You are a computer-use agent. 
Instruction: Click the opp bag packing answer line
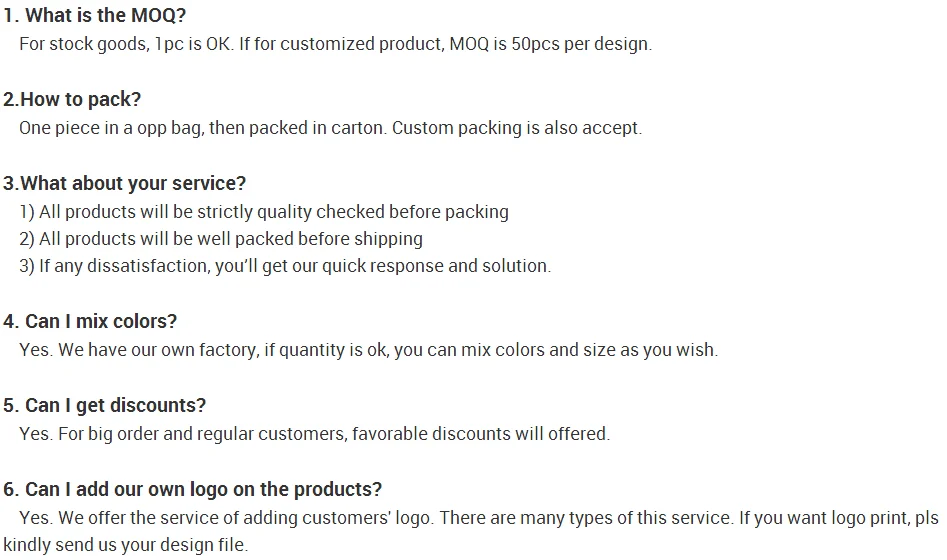coord(330,128)
